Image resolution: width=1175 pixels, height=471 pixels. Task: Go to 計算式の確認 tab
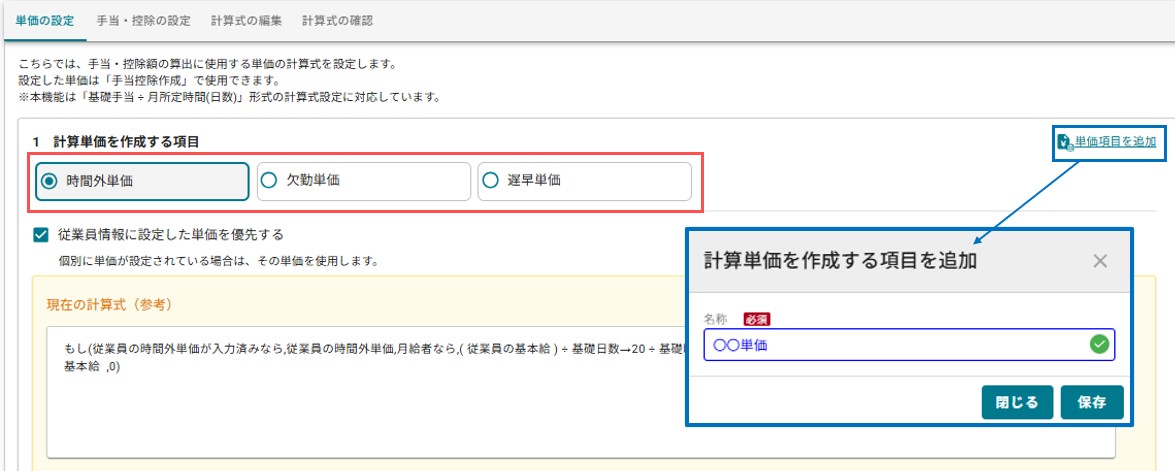point(337,21)
